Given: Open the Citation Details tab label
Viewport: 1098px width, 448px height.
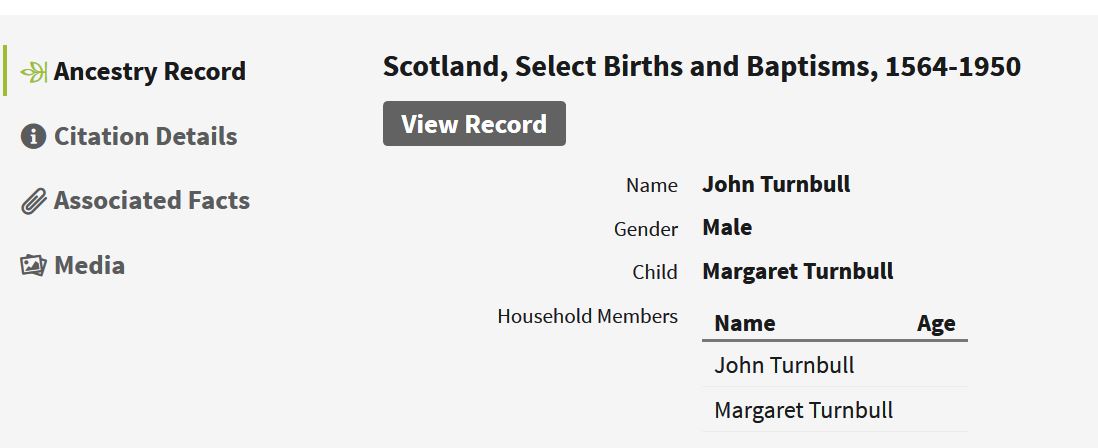Looking at the screenshot, I should [x=145, y=137].
